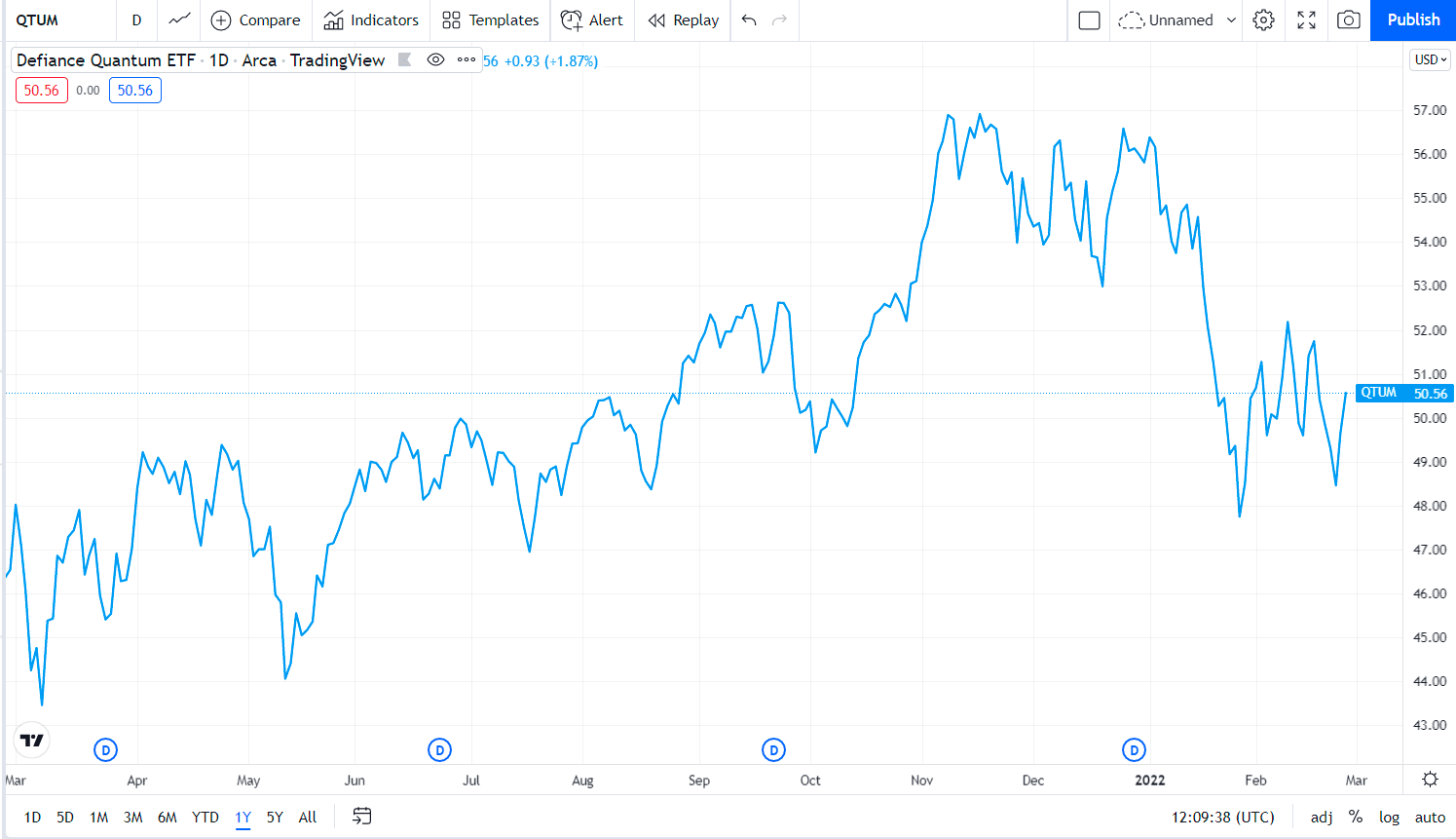Toggle adj dividend adjustment
Screen dimensions: 1456x839
click(x=1322, y=817)
